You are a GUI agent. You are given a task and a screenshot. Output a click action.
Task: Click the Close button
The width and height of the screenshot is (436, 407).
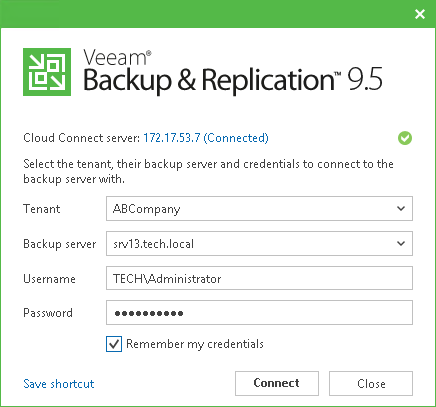(x=371, y=383)
